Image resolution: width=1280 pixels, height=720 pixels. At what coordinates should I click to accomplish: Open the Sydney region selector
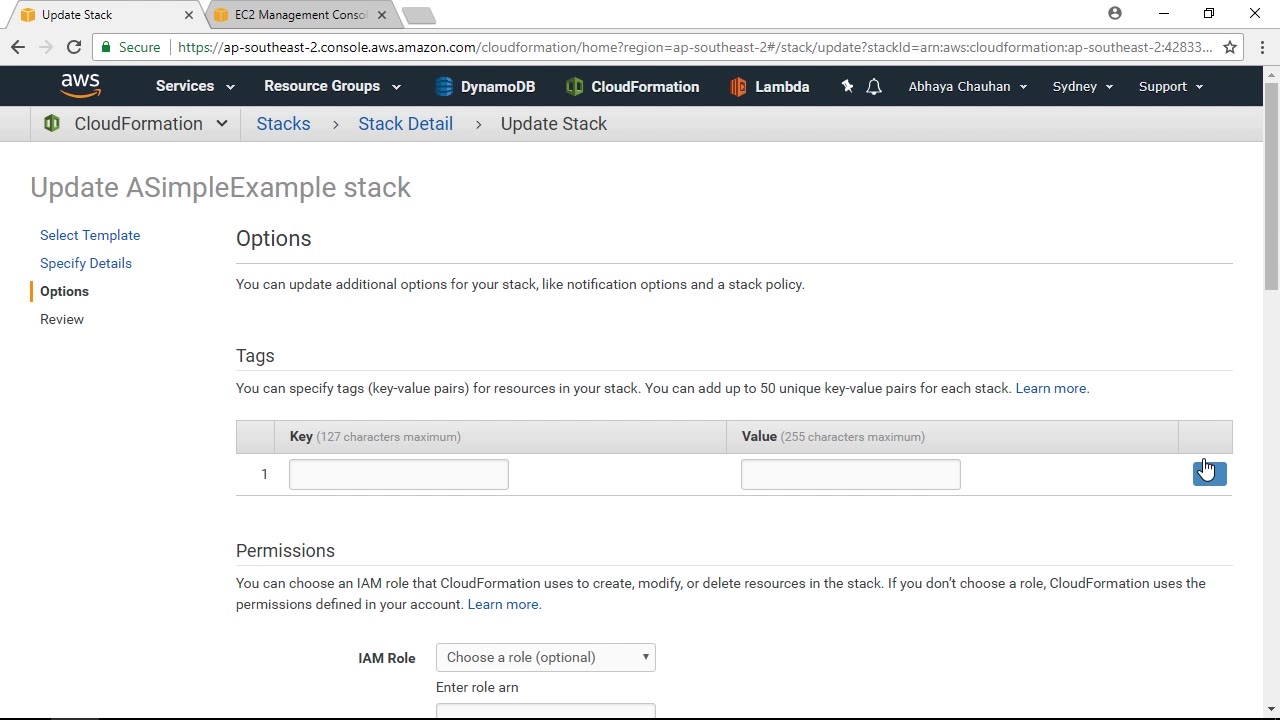[1083, 87]
